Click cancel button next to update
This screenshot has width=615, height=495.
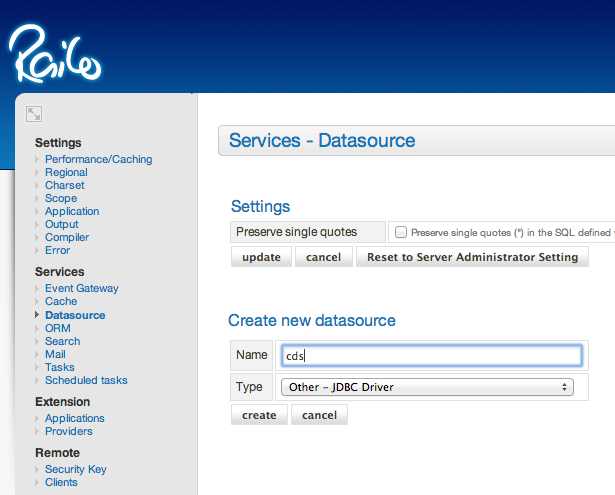[324, 257]
